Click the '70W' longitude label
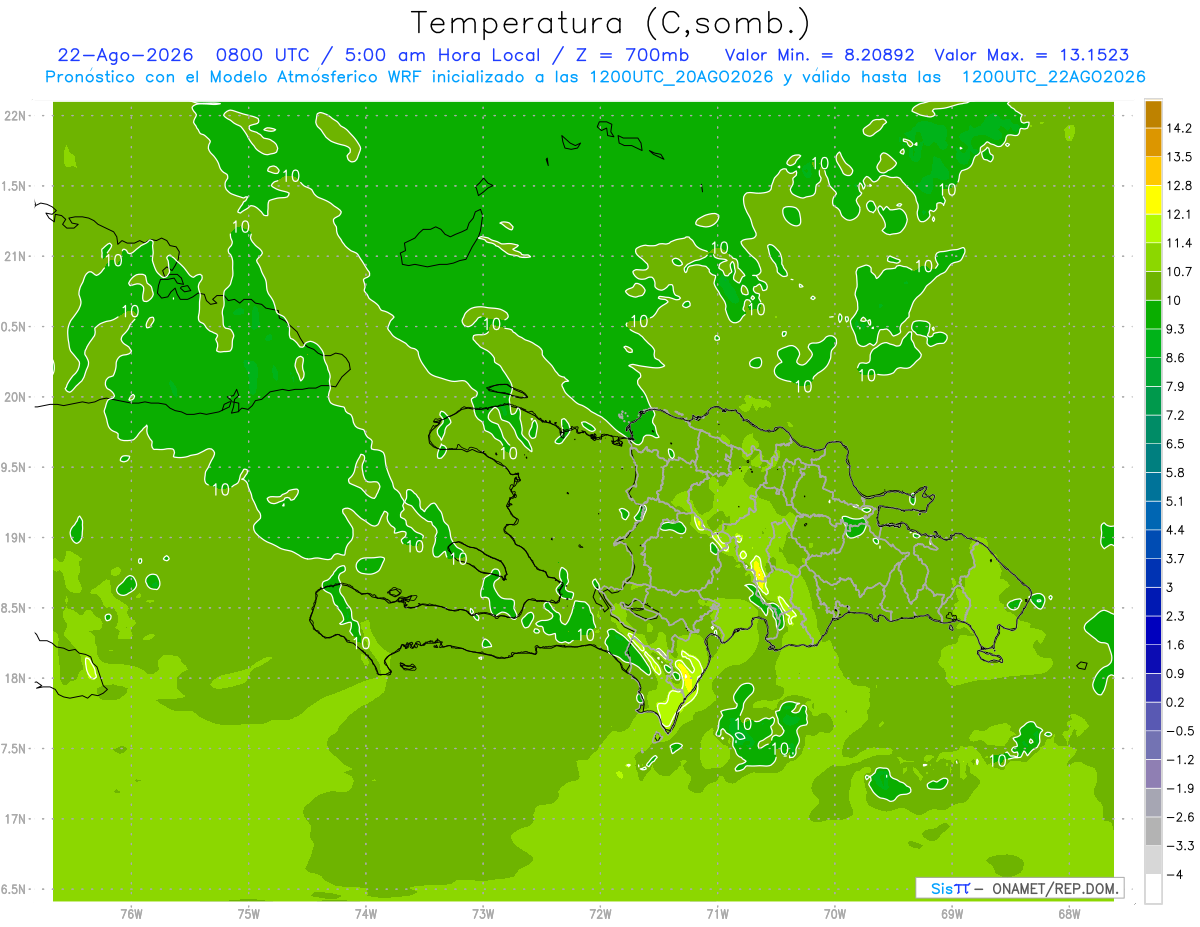This screenshot has width=1200, height=927. point(835,913)
